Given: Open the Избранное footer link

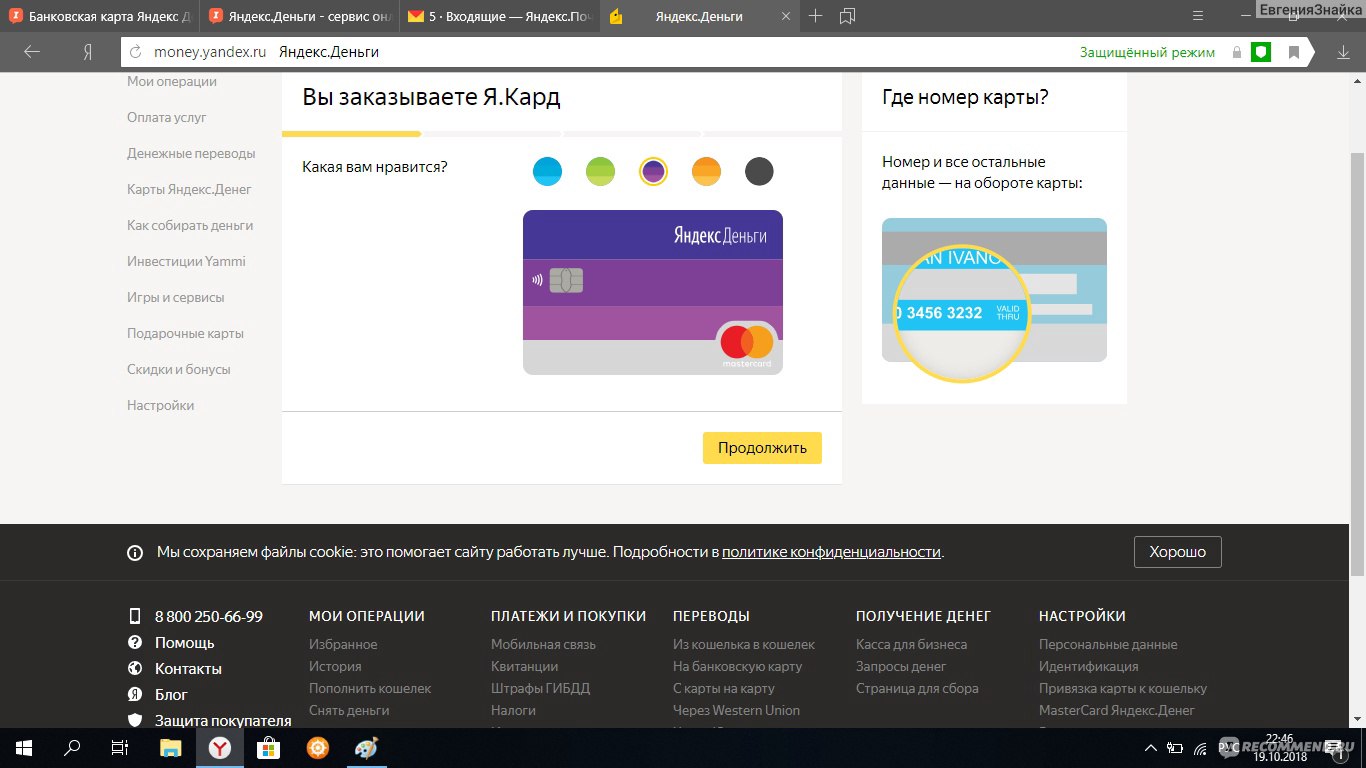Looking at the screenshot, I should (343, 644).
